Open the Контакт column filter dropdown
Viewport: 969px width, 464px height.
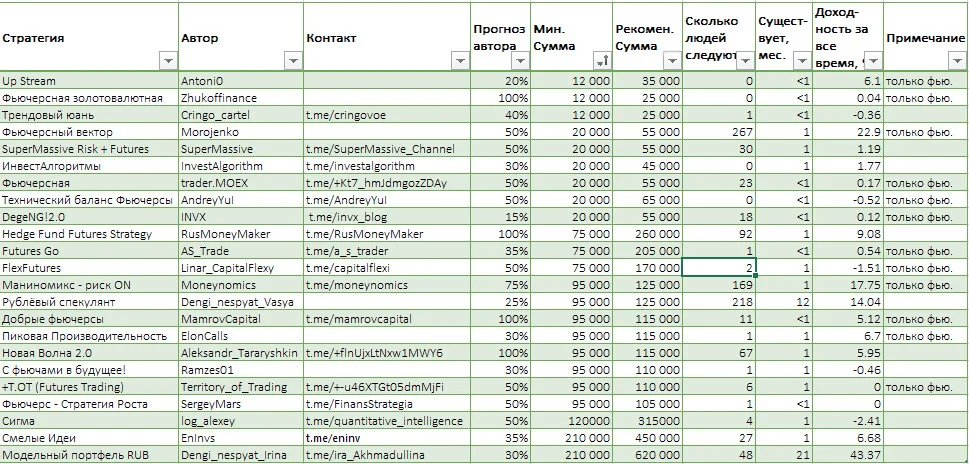coord(460,61)
